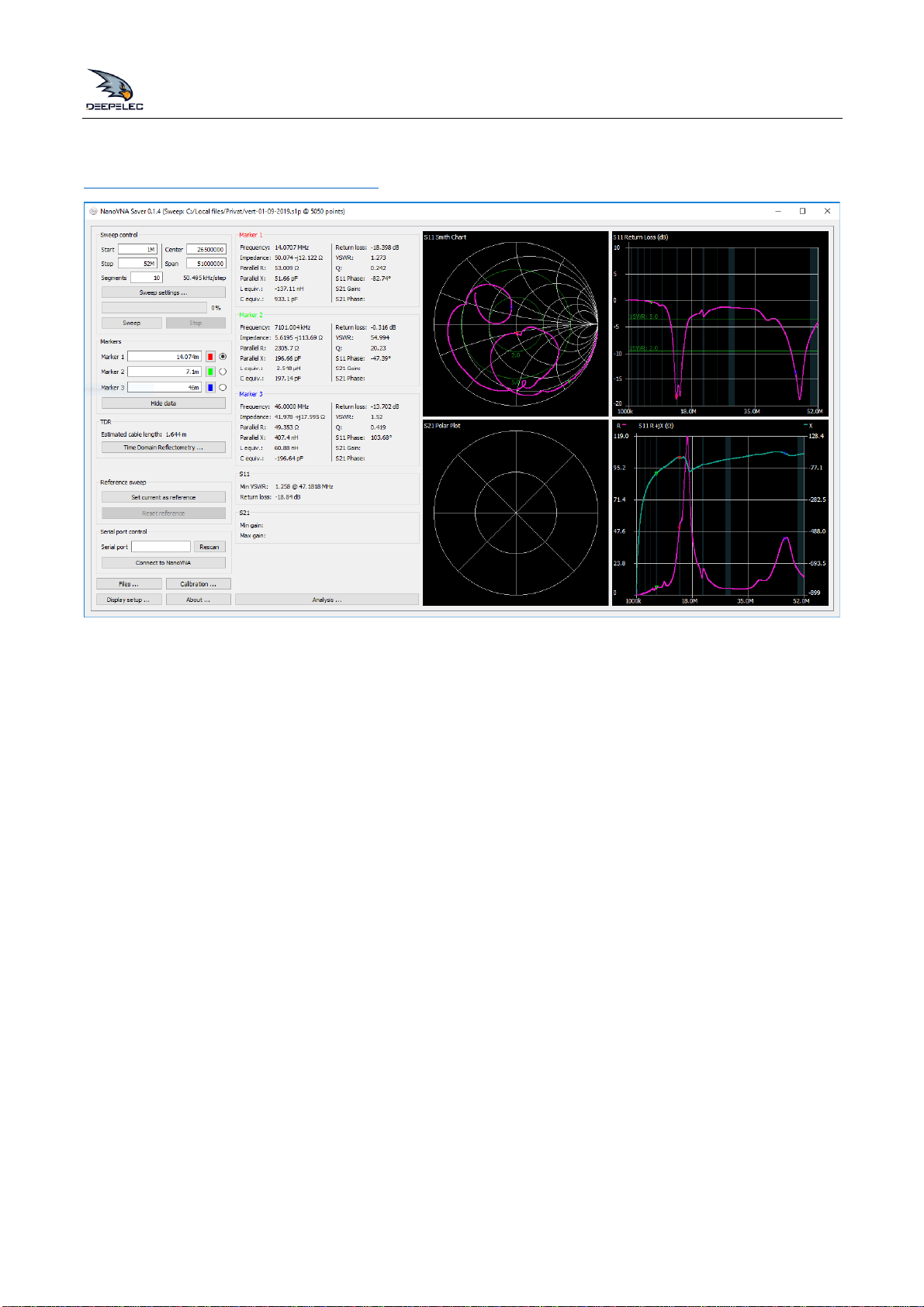Open Sweep settings dialog
Viewport: 924px width, 1307px height.
(164, 292)
